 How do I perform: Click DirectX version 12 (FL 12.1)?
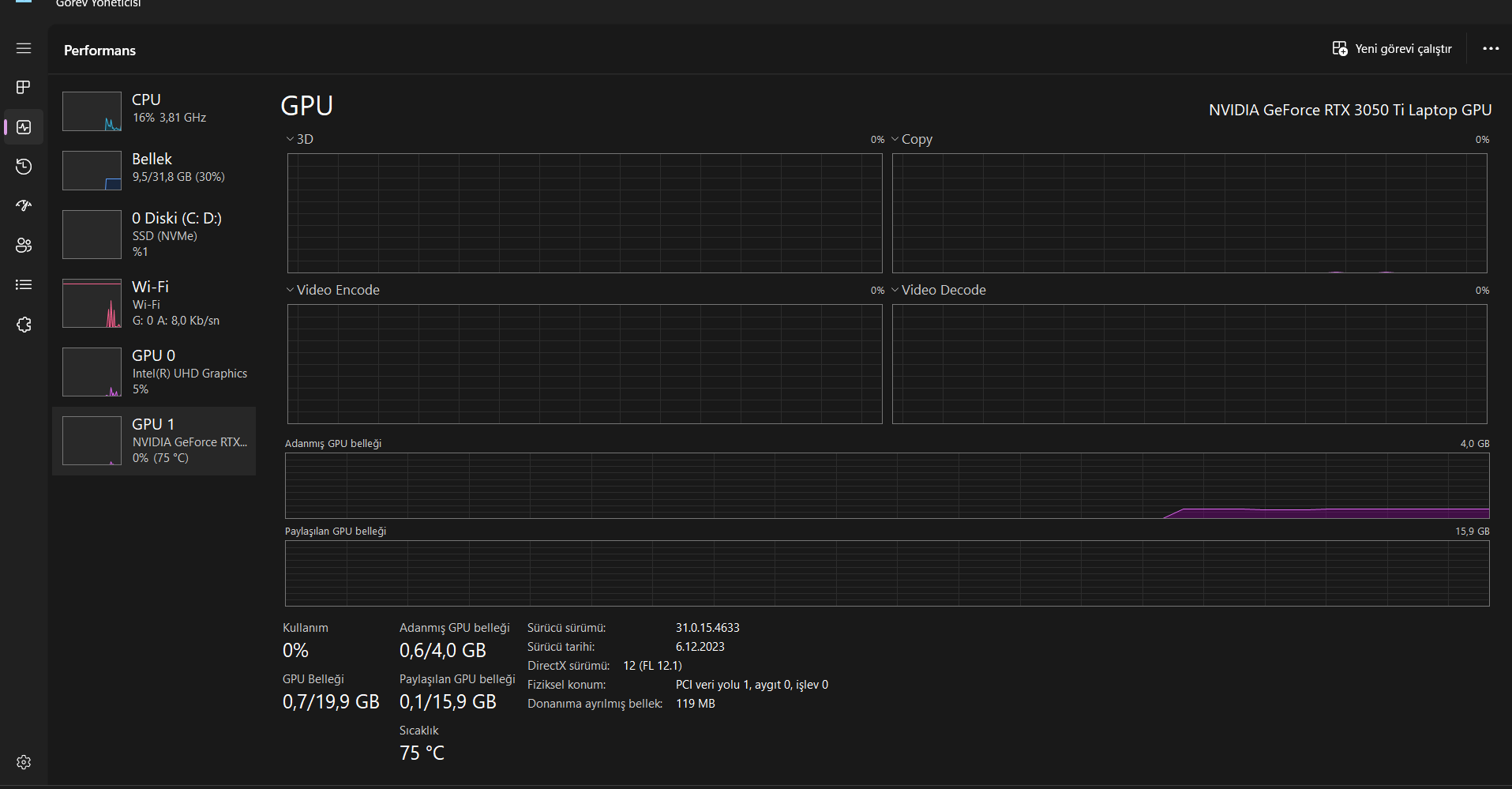coord(652,666)
